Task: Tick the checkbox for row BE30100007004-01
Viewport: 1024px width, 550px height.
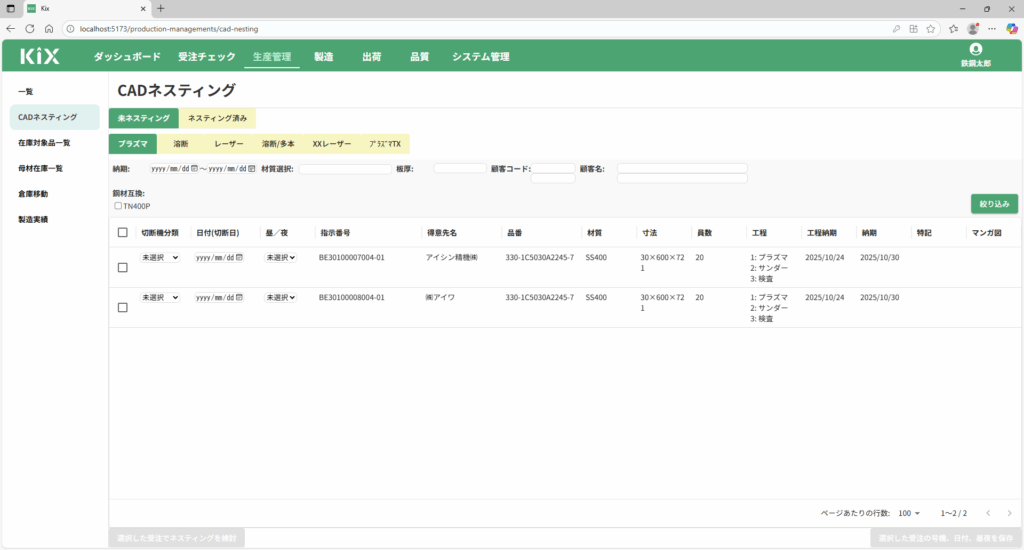Action: pos(122,268)
